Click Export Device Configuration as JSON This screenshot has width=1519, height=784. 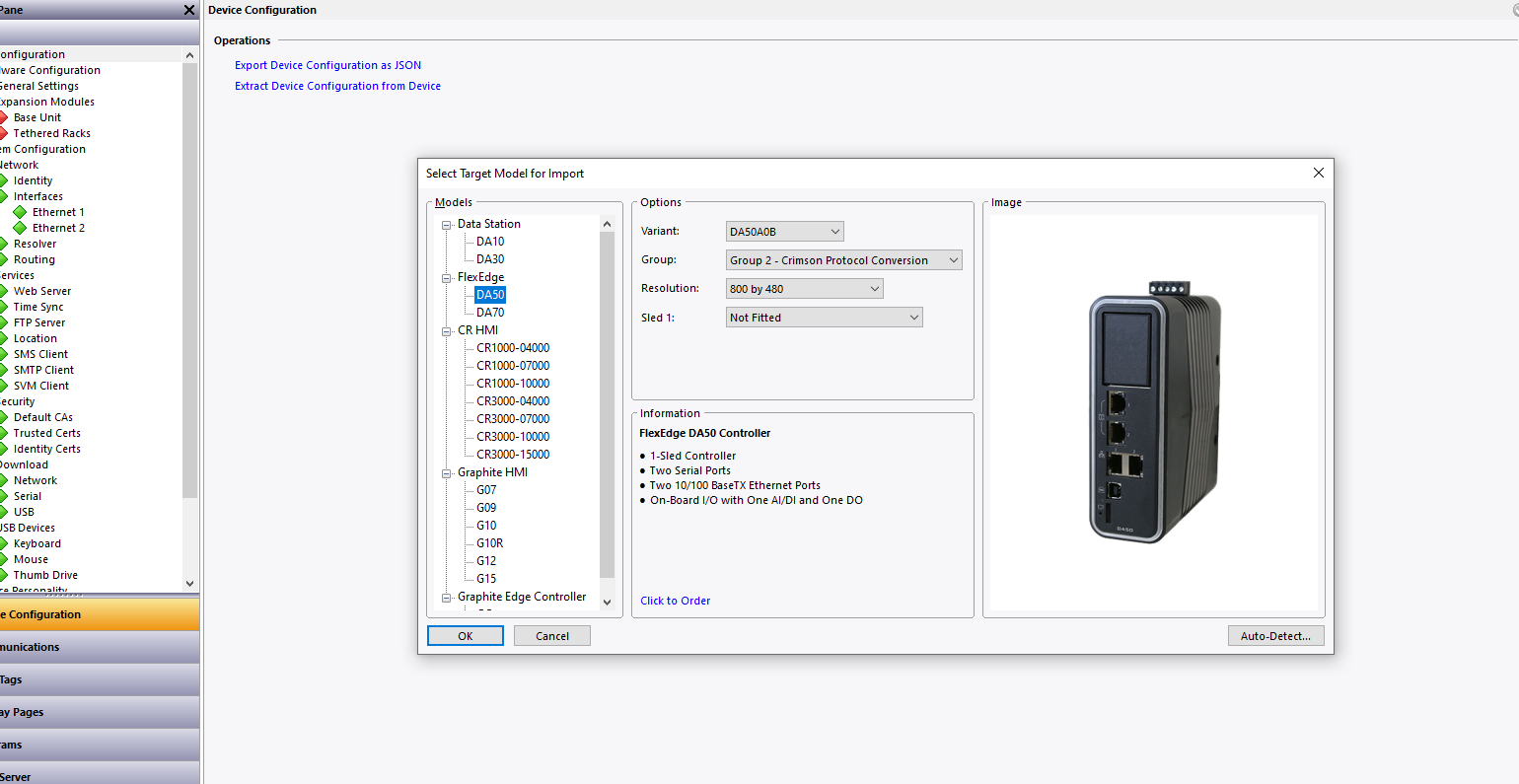[x=327, y=65]
